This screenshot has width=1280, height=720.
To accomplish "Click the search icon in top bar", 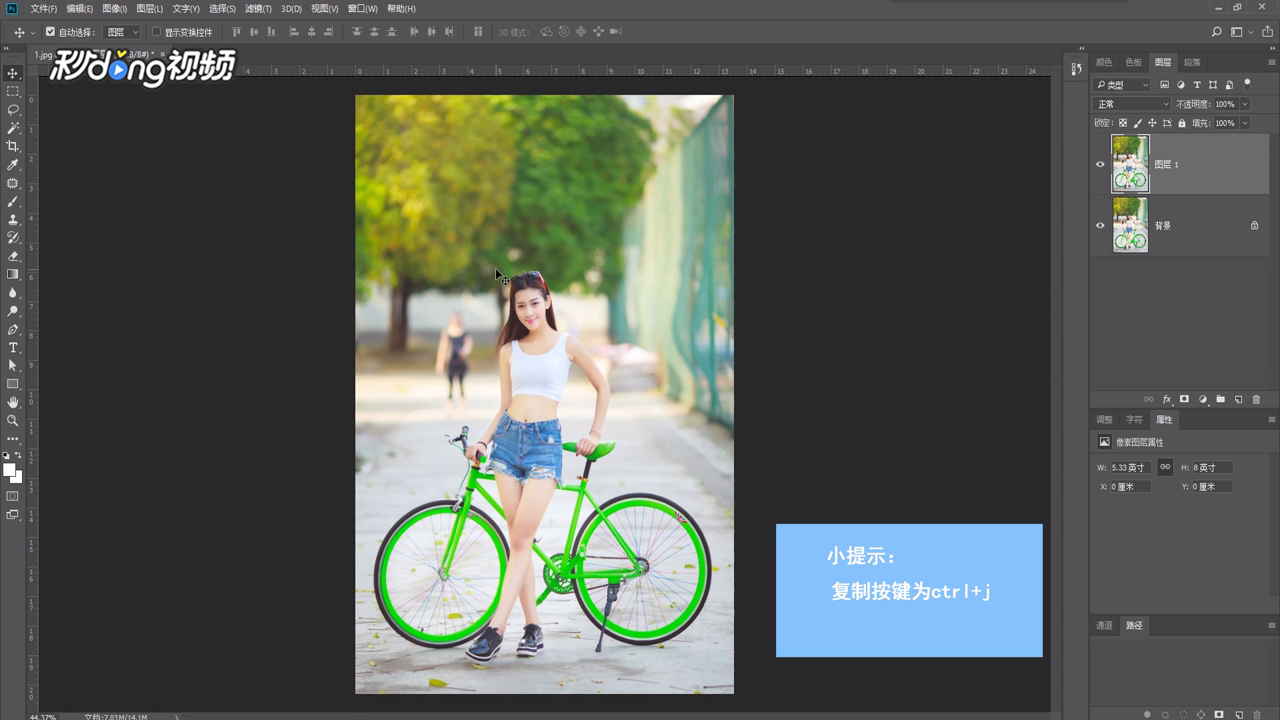I will coord(1217,32).
